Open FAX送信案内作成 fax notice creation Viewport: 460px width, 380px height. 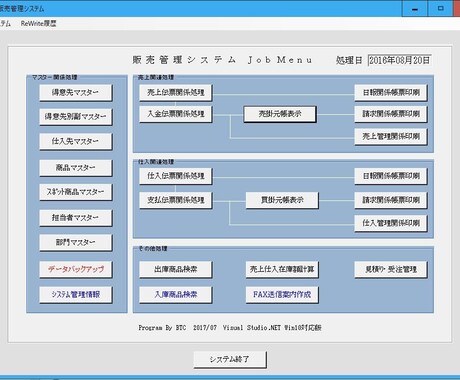282,295
